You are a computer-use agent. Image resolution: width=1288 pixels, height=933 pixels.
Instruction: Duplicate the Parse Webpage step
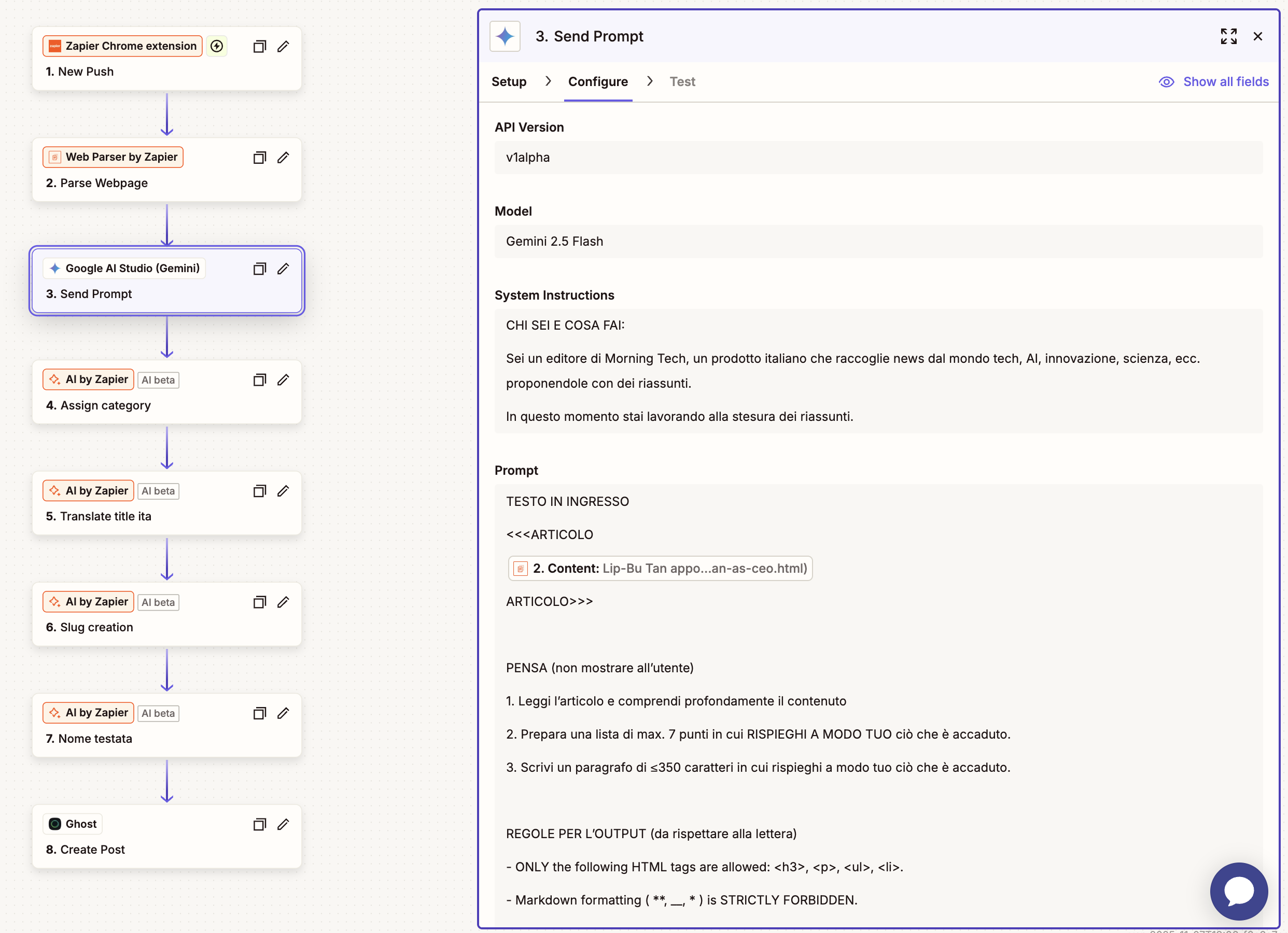pos(259,158)
